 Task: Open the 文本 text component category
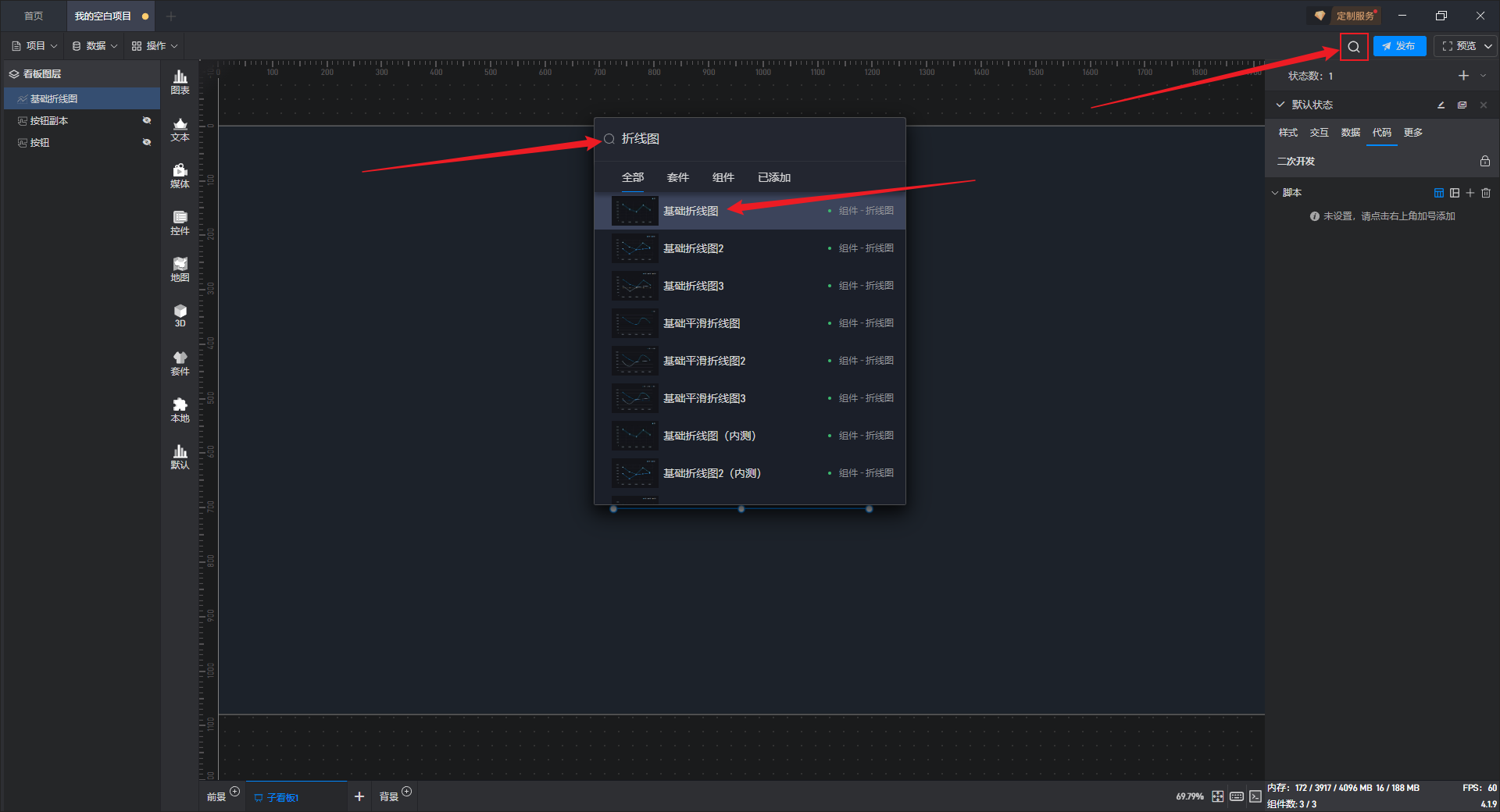coord(180,129)
